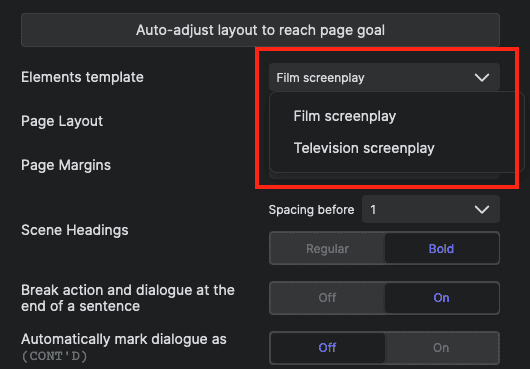Choose Television screenplay option
The width and height of the screenshot is (530, 369).
click(x=364, y=148)
